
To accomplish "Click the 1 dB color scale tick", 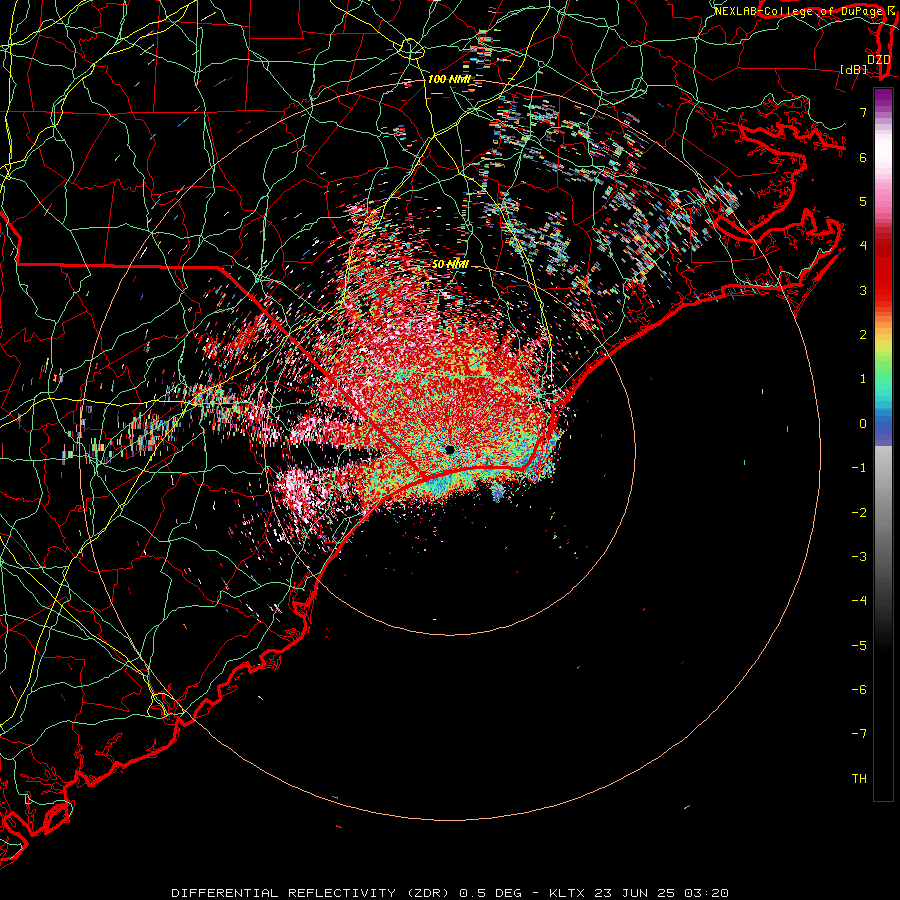I will coord(863,379).
